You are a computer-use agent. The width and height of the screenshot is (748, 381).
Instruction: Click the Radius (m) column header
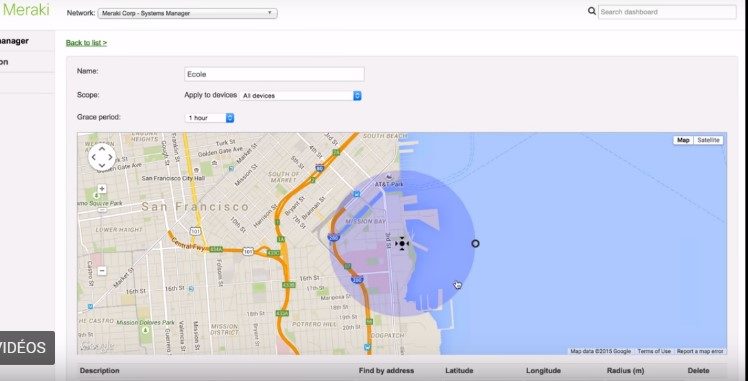coord(625,371)
